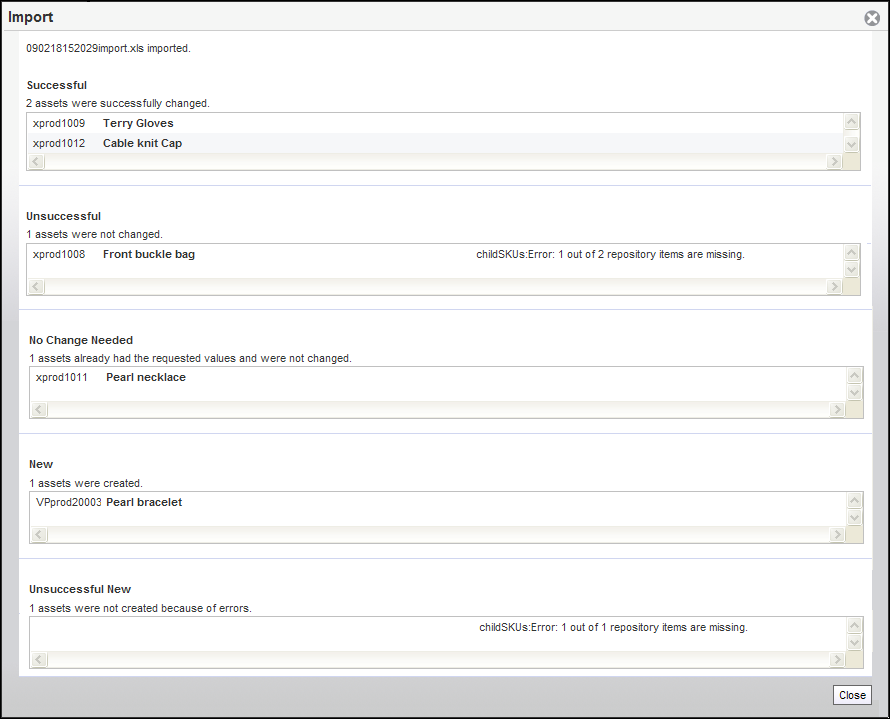Click the horizontal scrollbar track in Unsuccessful list
This screenshot has width=890, height=719.
coord(435,287)
